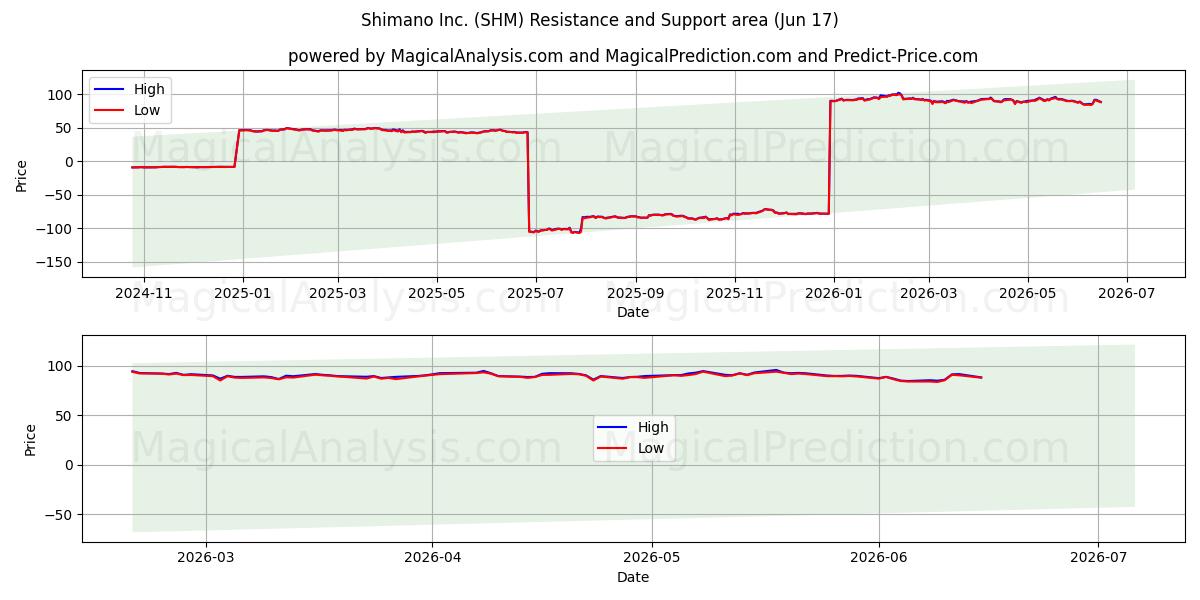This screenshot has height=600, width=1200.
Task: Click the '2025-03' tick label on top chart
Action: coord(338,292)
